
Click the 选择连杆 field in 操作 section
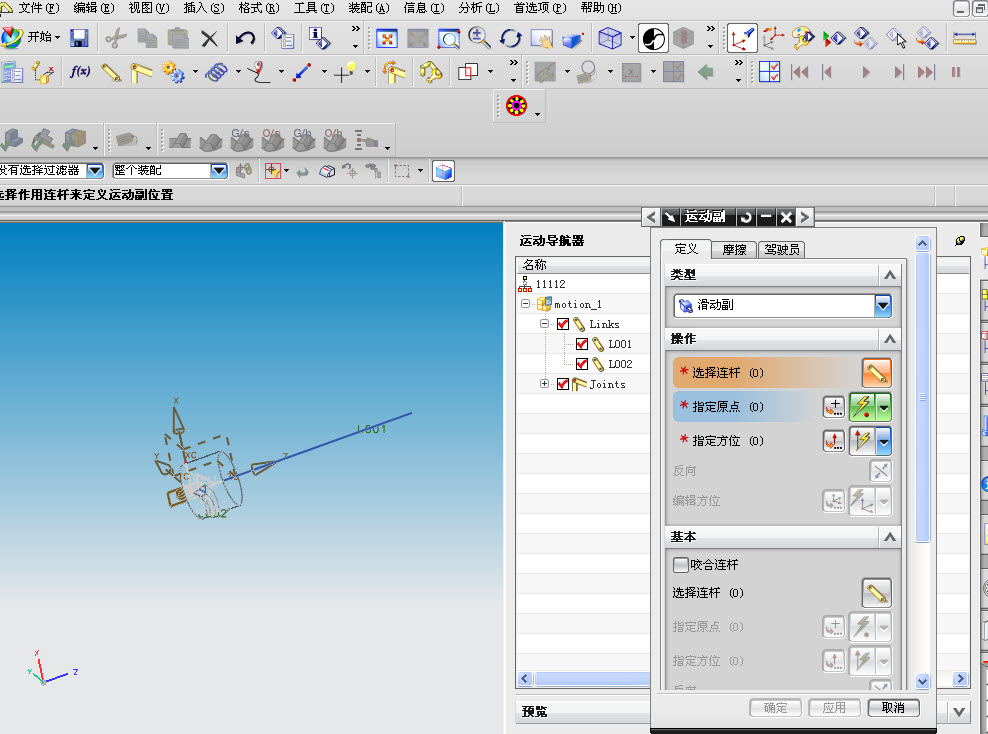[x=767, y=373]
